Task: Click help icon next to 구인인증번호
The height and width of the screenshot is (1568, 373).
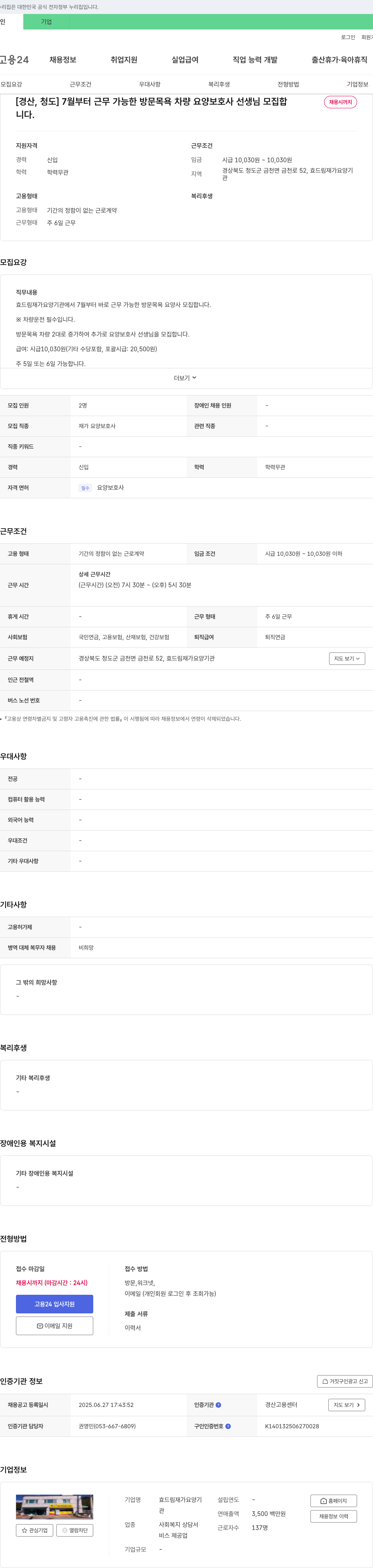Action: (228, 1426)
